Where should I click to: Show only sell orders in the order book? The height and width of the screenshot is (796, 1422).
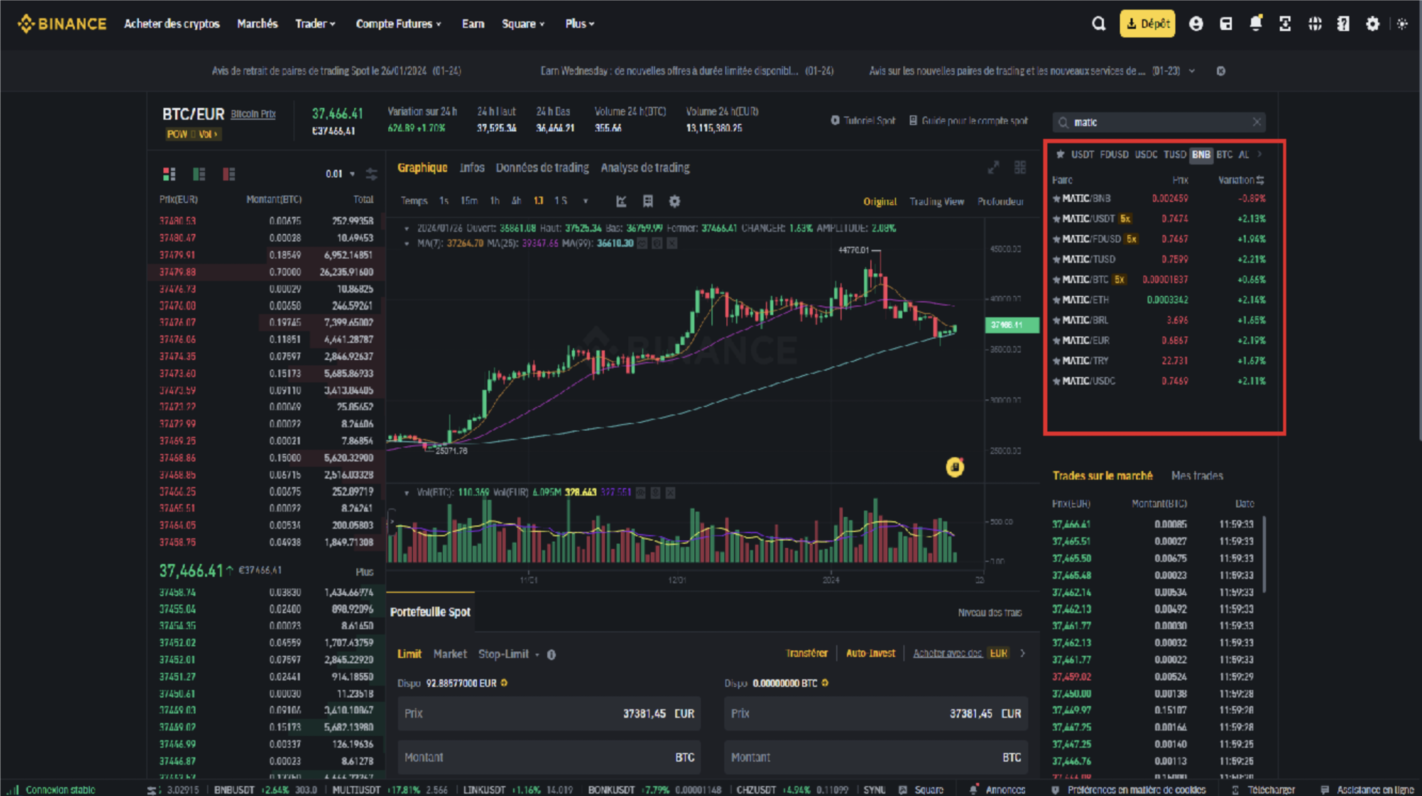pyautogui.click(x=229, y=174)
